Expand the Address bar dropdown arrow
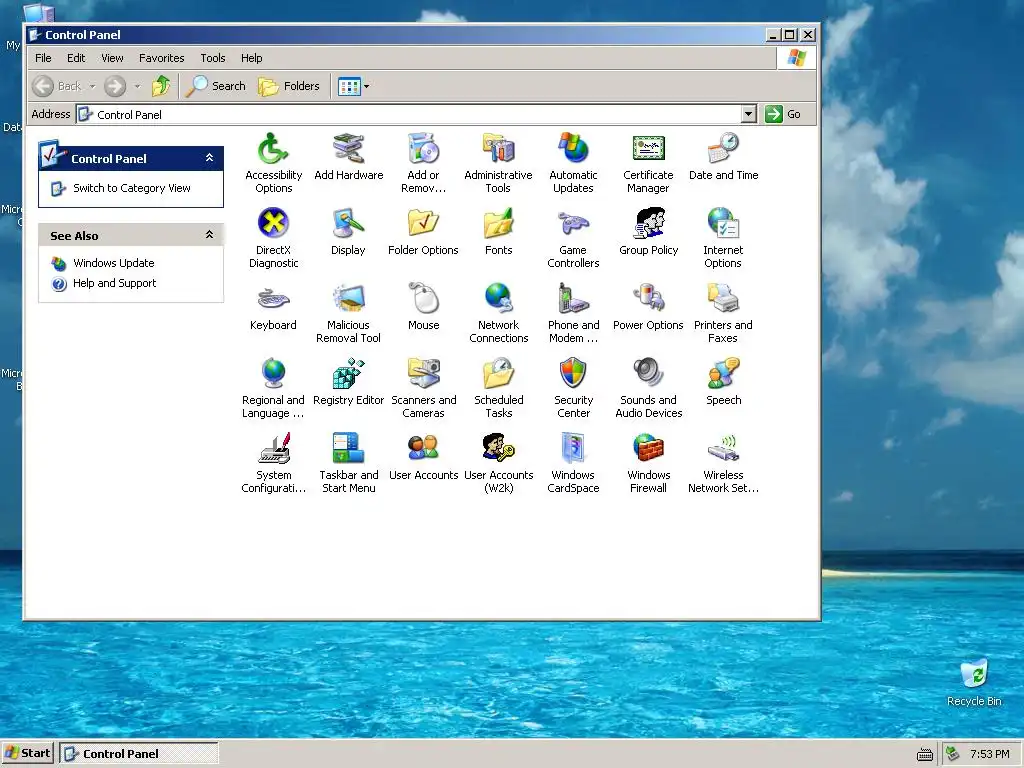The height and width of the screenshot is (768, 1024). tap(748, 114)
